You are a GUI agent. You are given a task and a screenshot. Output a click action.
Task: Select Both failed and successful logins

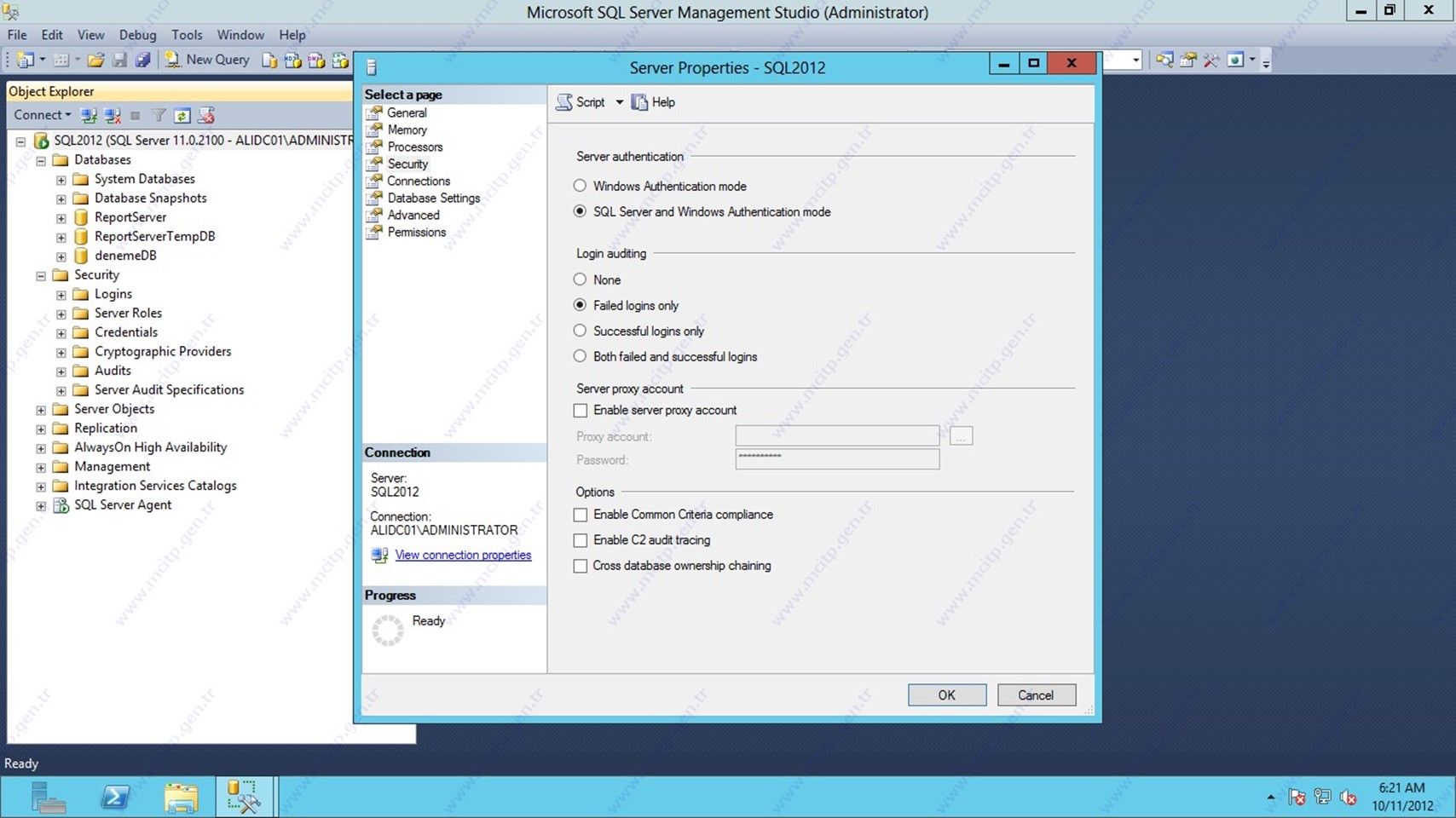pos(580,356)
